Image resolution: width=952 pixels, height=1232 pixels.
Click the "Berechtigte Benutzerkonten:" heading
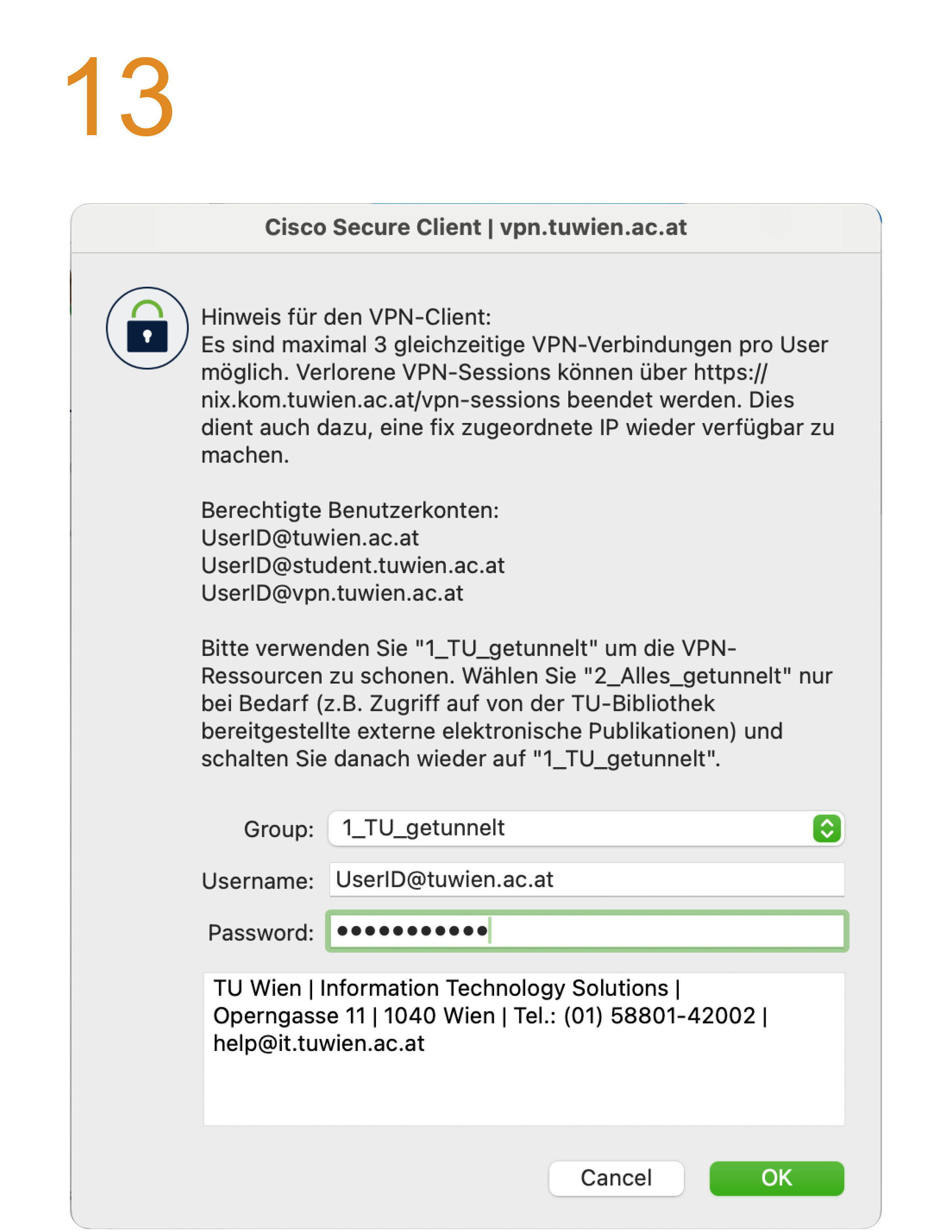click(x=350, y=510)
